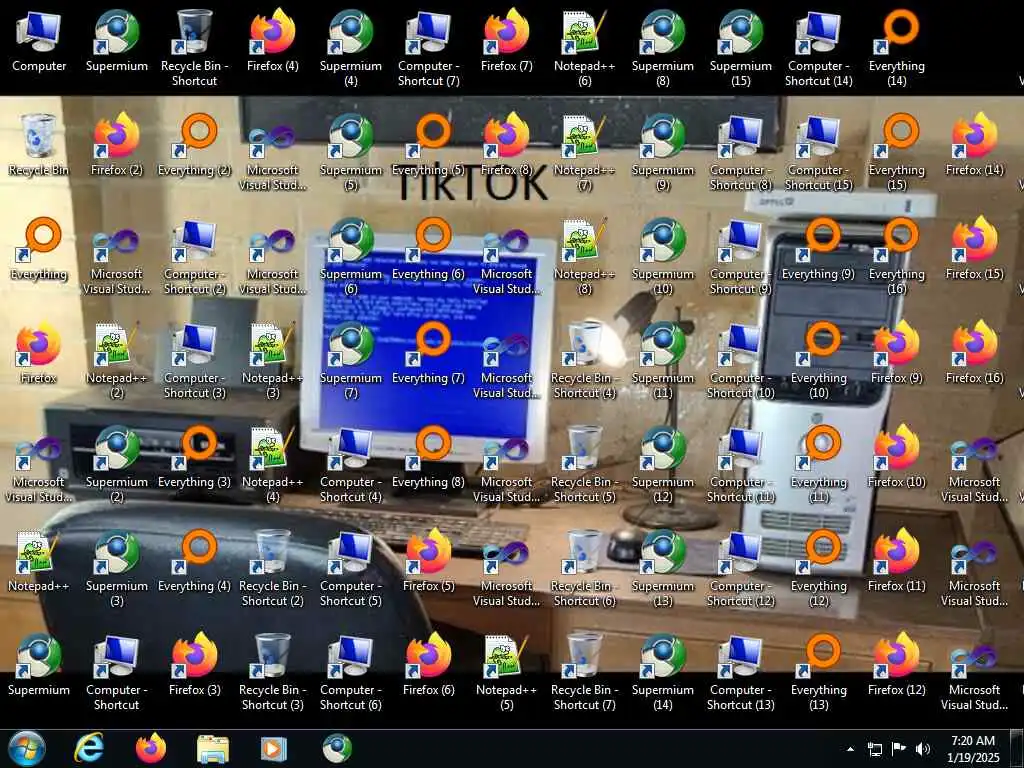Select the Notepad++ (6) shortcut
The width and height of the screenshot is (1024, 768).
[x=584, y=49]
